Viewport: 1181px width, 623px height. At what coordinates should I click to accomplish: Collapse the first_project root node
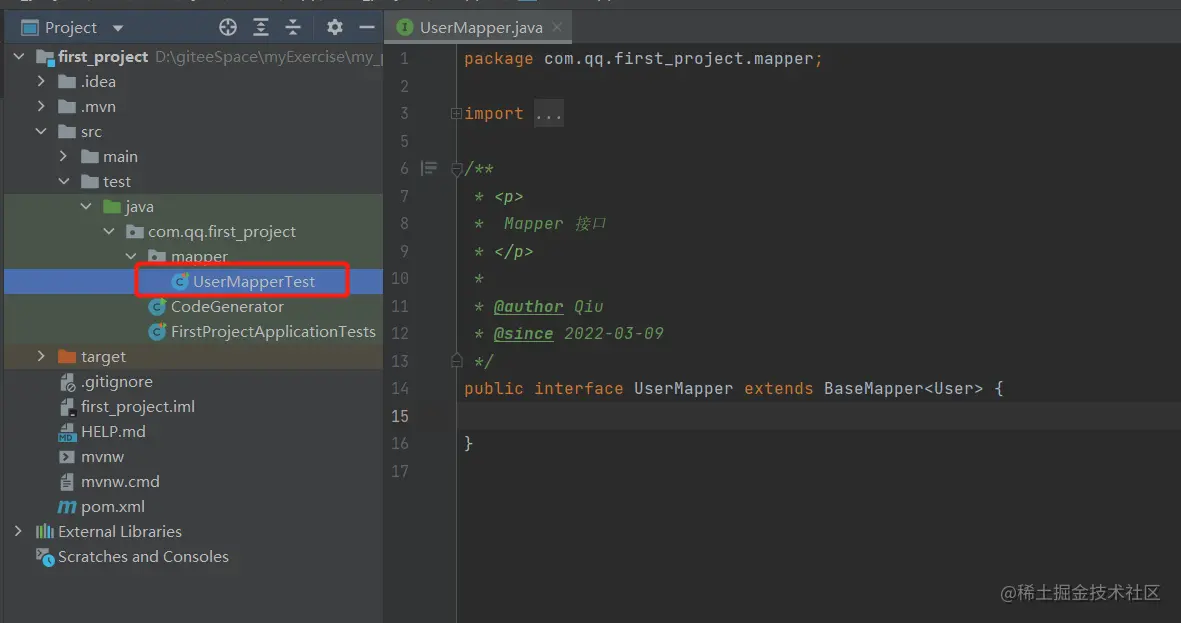(19, 56)
